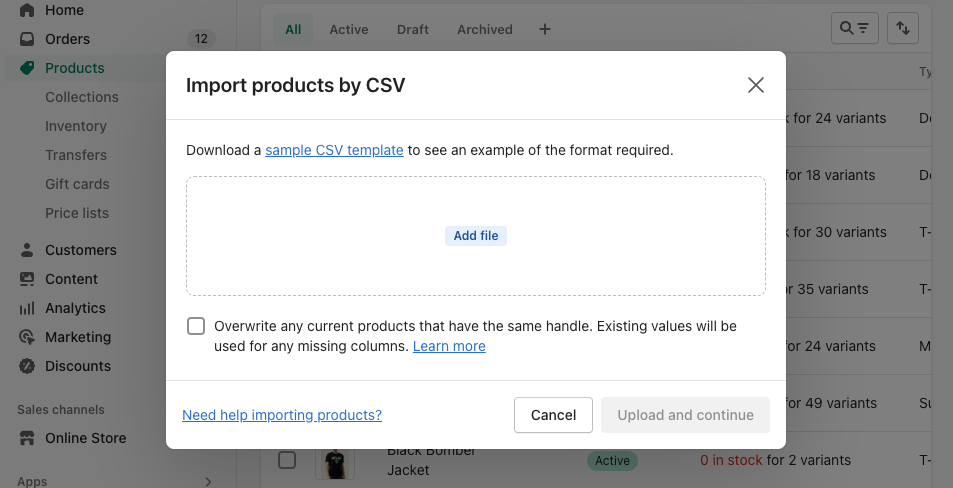
Task: Click the Customers person icon
Action: click(x=27, y=250)
